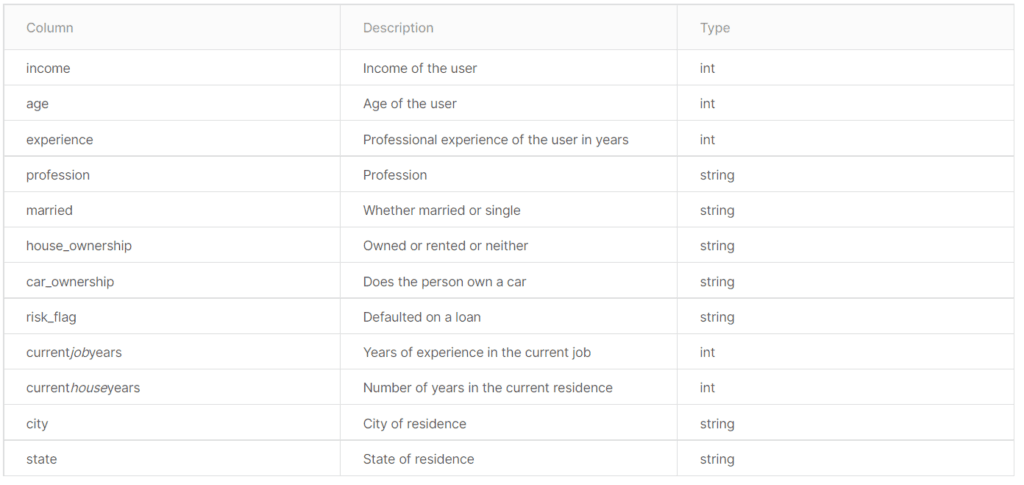Image resolution: width=1024 pixels, height=485 pixels.
Task: Click the Column header cell
Action: [x=50, y=28]
